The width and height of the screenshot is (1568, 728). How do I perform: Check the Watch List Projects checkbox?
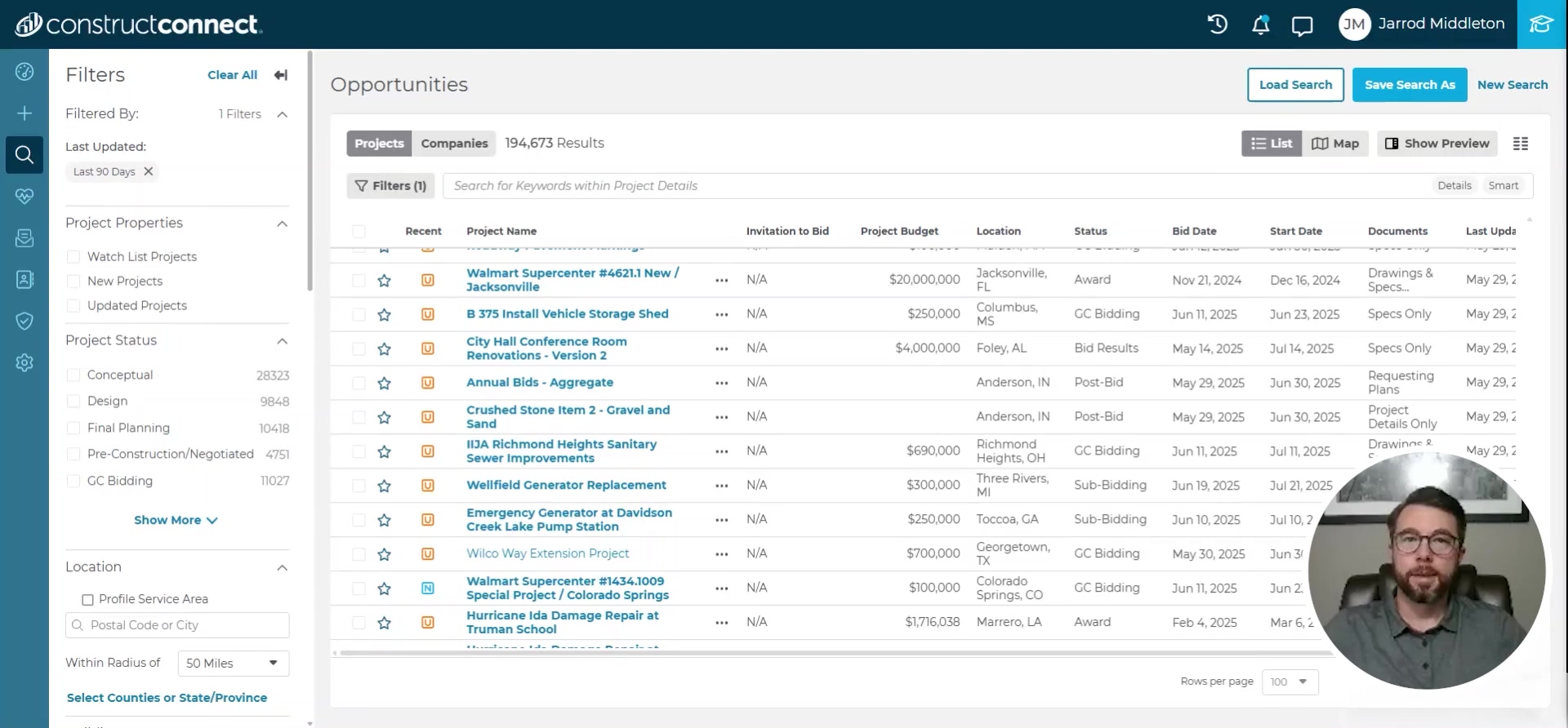pyautogui.click(x=73, y=257)
